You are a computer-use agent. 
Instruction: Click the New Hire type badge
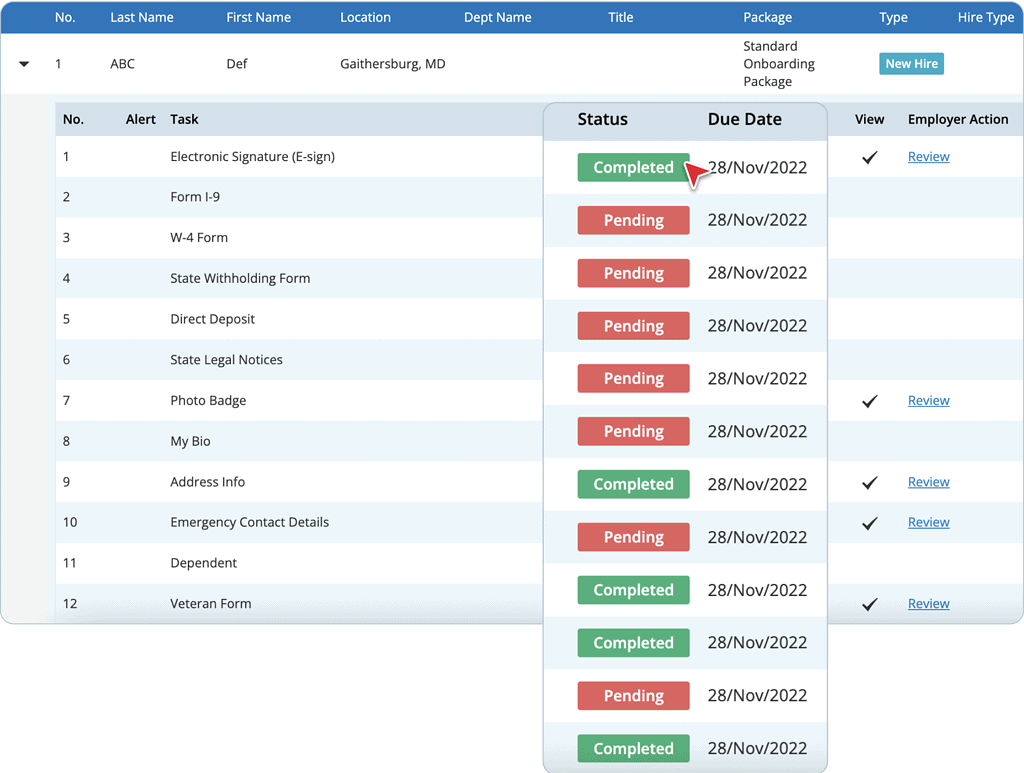click(911, 63)
